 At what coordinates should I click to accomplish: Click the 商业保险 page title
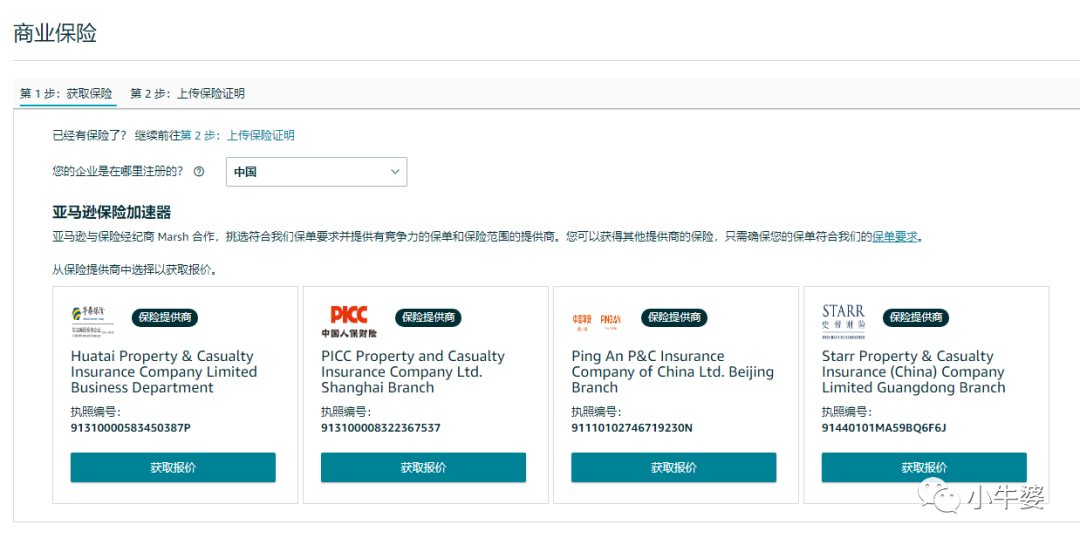click(55, 33)
